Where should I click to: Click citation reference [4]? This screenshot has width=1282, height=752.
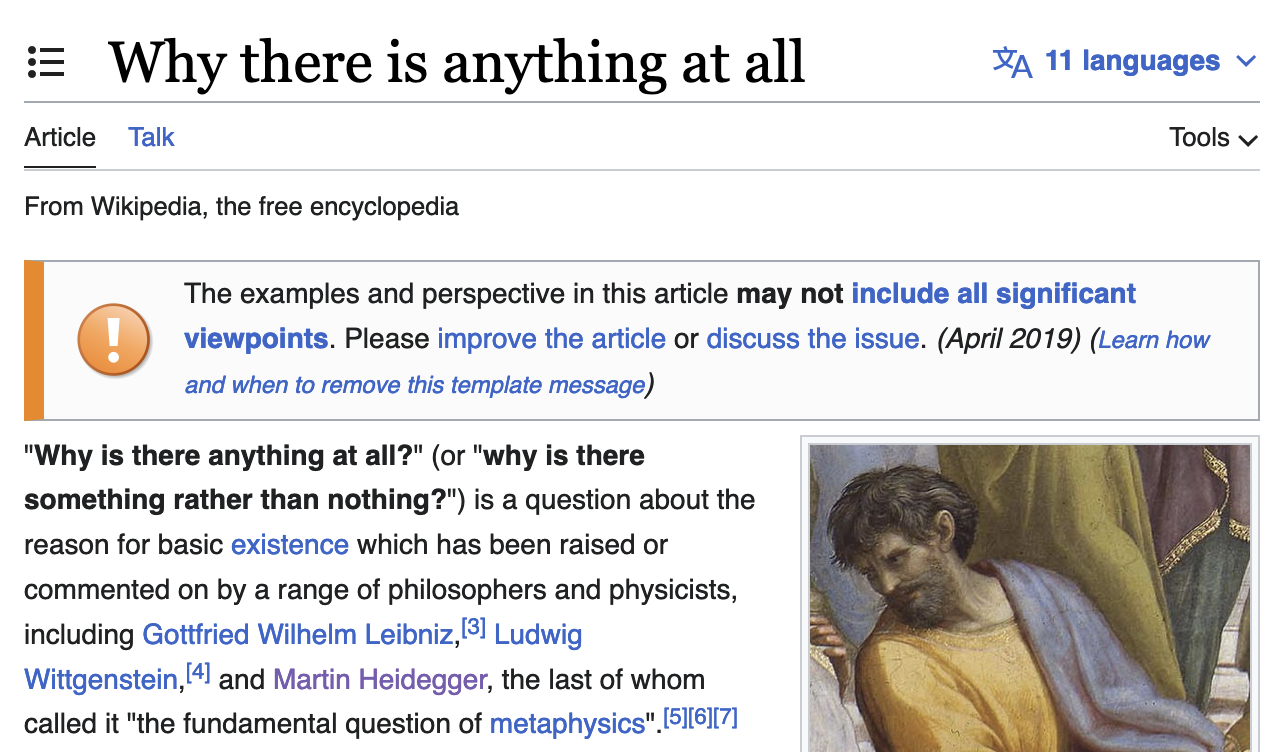point(198,673)
